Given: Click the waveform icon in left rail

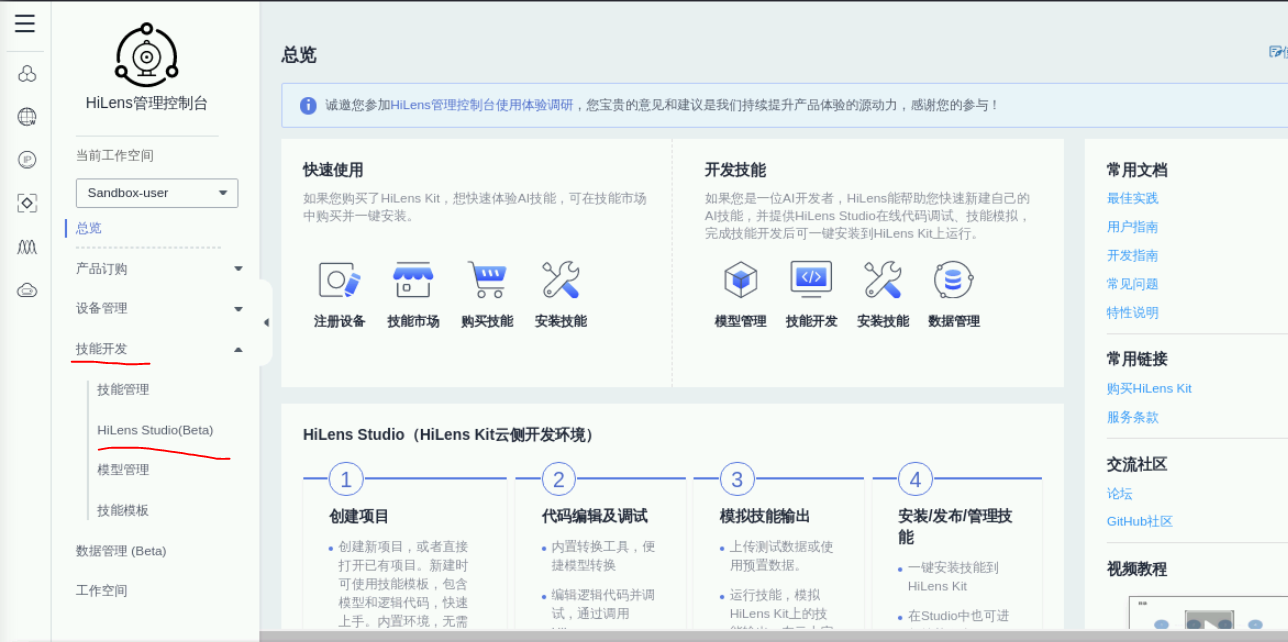Looking at the screenshot, I should 27,246.
